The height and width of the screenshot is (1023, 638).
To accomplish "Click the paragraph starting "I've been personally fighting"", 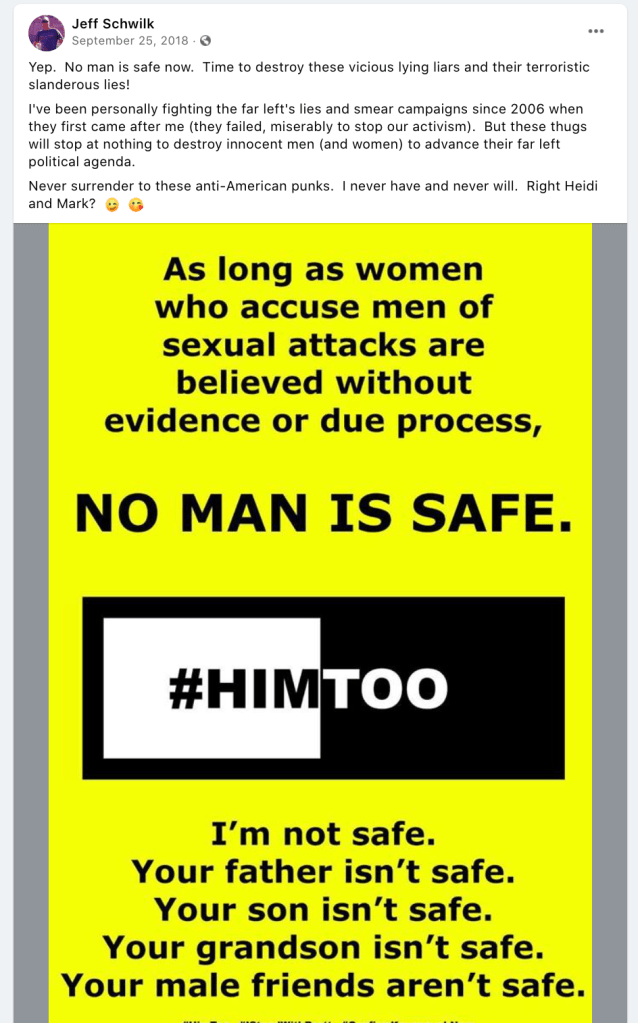I will (x=307, y=135).
